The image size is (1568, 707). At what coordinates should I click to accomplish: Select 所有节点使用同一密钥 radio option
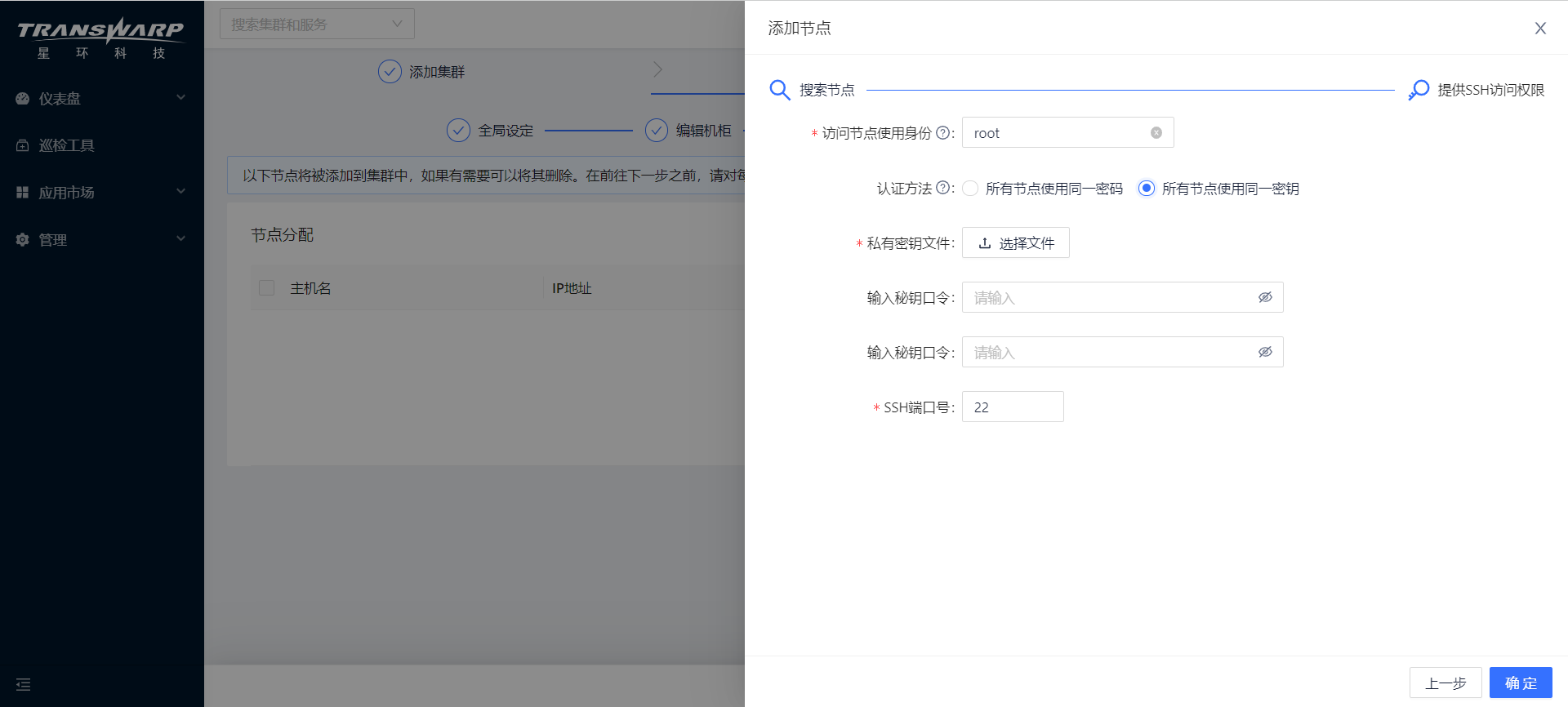point(1147,189)
